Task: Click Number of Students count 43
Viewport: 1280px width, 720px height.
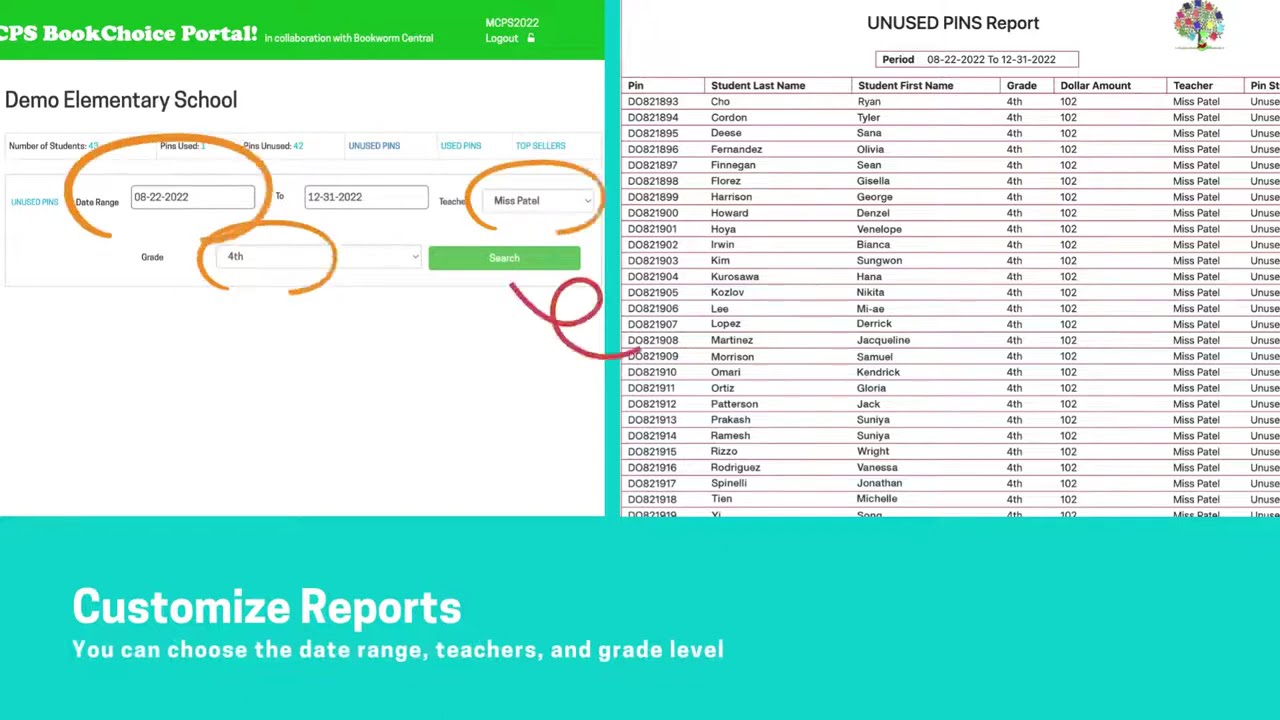Action: pyautogui.click(x=93, y=146)
